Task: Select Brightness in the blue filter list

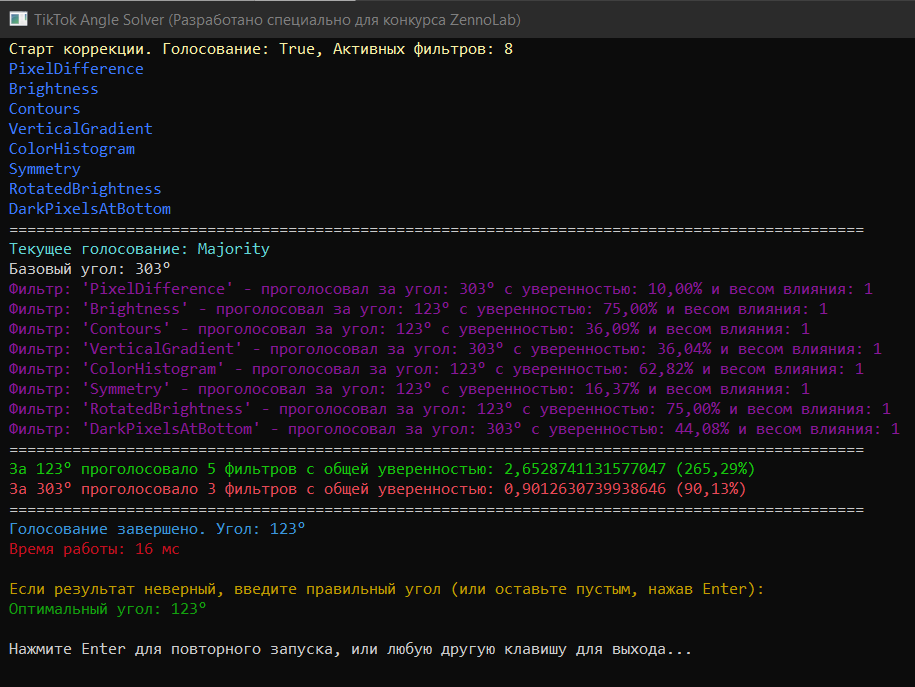Action: point(54,89)
